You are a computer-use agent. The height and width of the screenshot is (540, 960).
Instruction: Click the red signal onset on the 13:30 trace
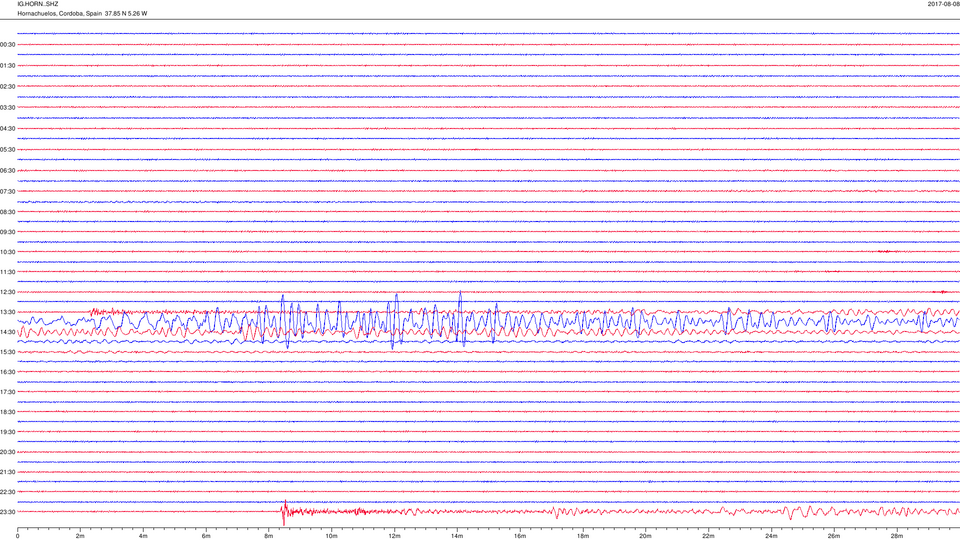point(94,312)
